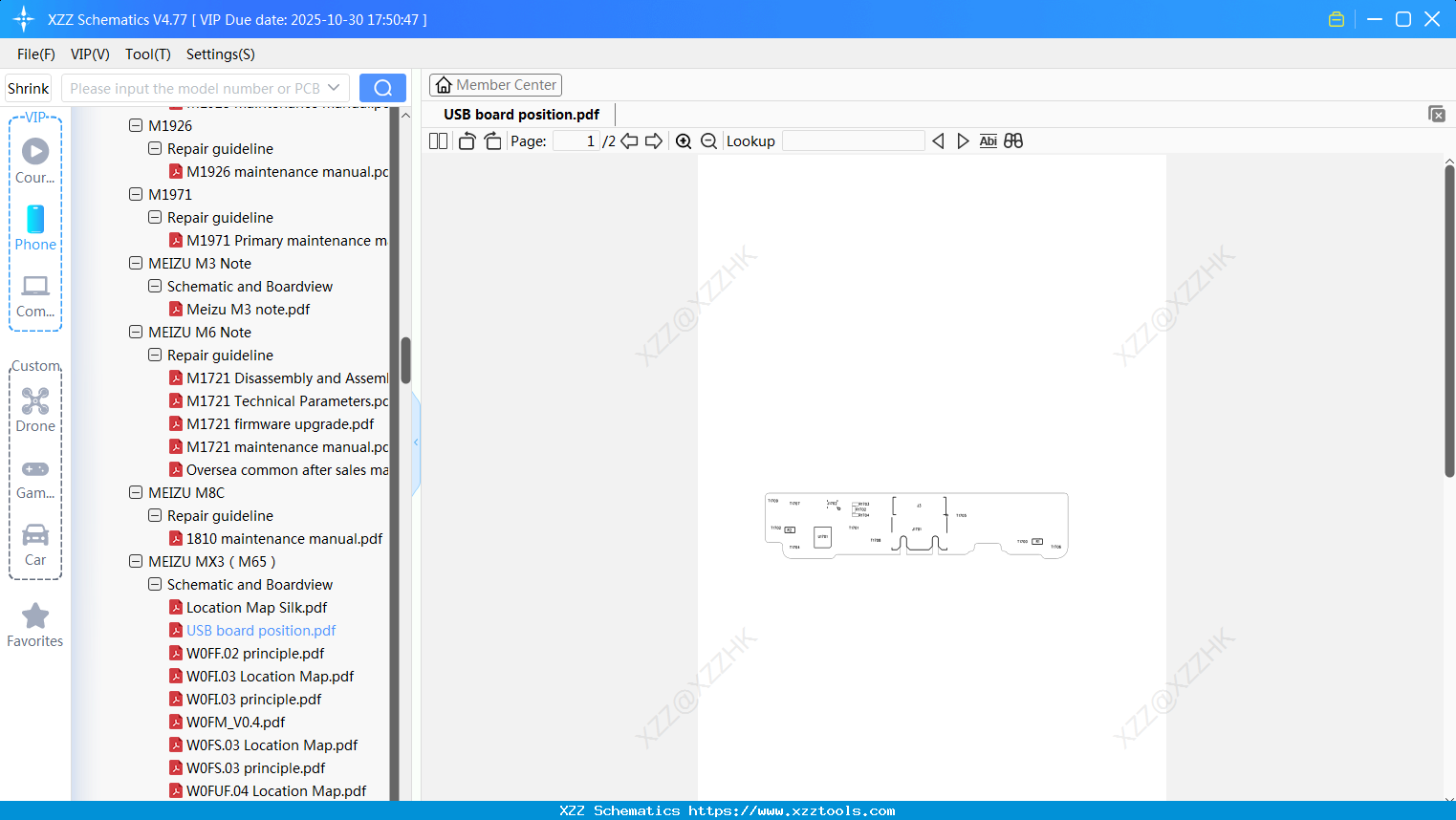Viewport: 1456px width, 820px height.
Task: Open Location Map Silk.pdf
Action: [249, 608]
